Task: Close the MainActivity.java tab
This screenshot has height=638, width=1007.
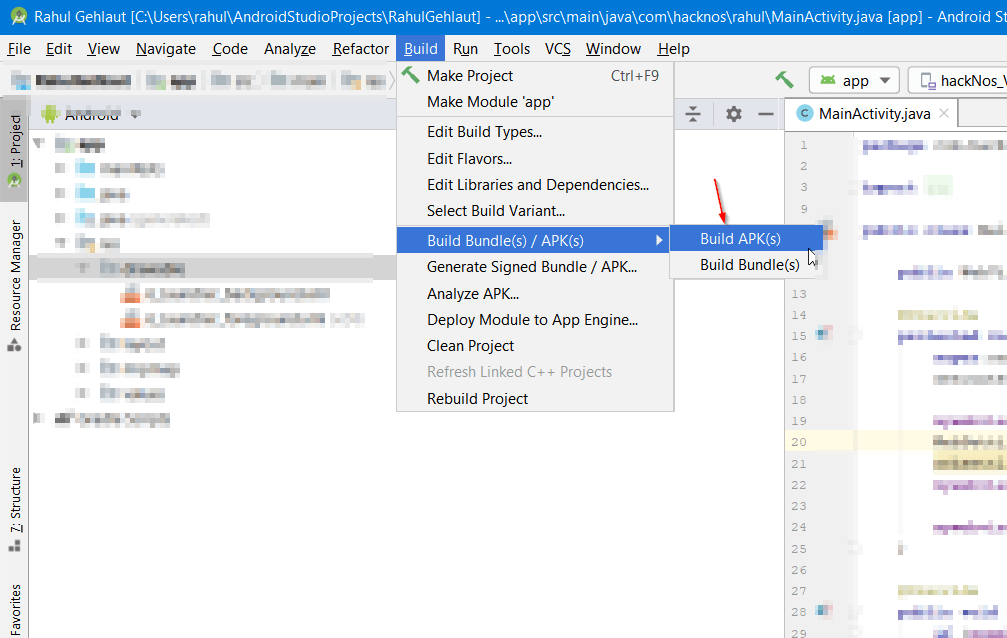Action: [943, 113]
